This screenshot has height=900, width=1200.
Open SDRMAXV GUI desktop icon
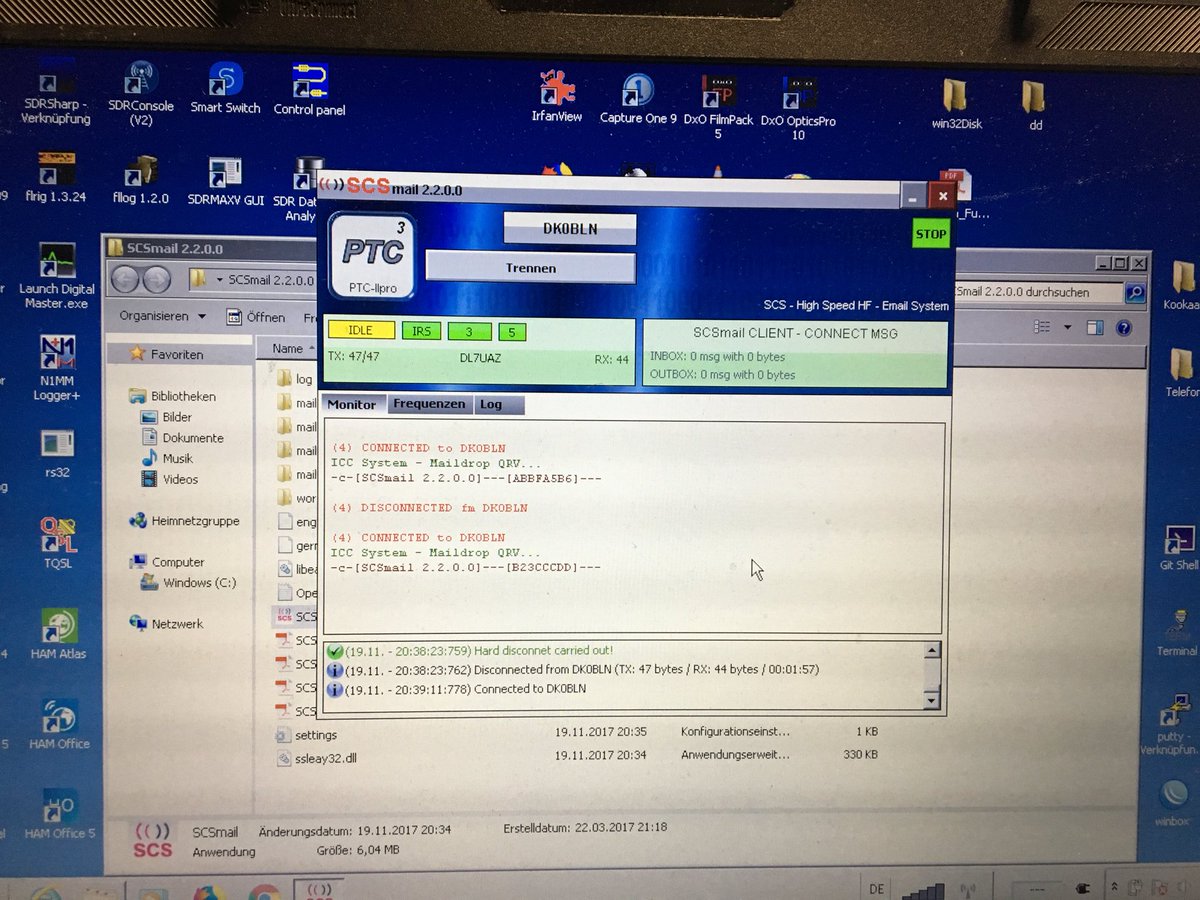tap(226, 182)
